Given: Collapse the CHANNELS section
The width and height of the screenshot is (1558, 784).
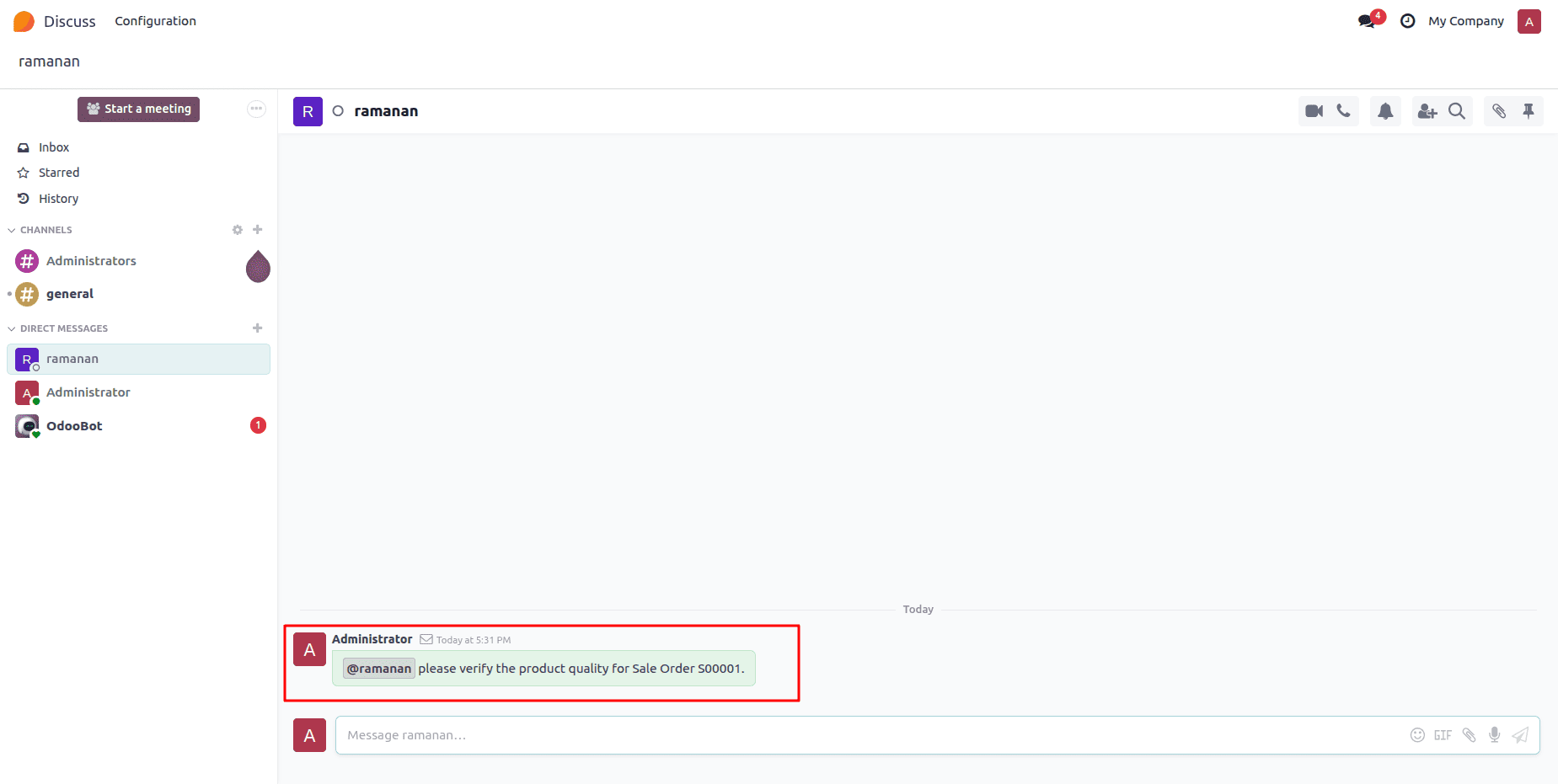Looking at the screenshot, I should pos(11,229).
